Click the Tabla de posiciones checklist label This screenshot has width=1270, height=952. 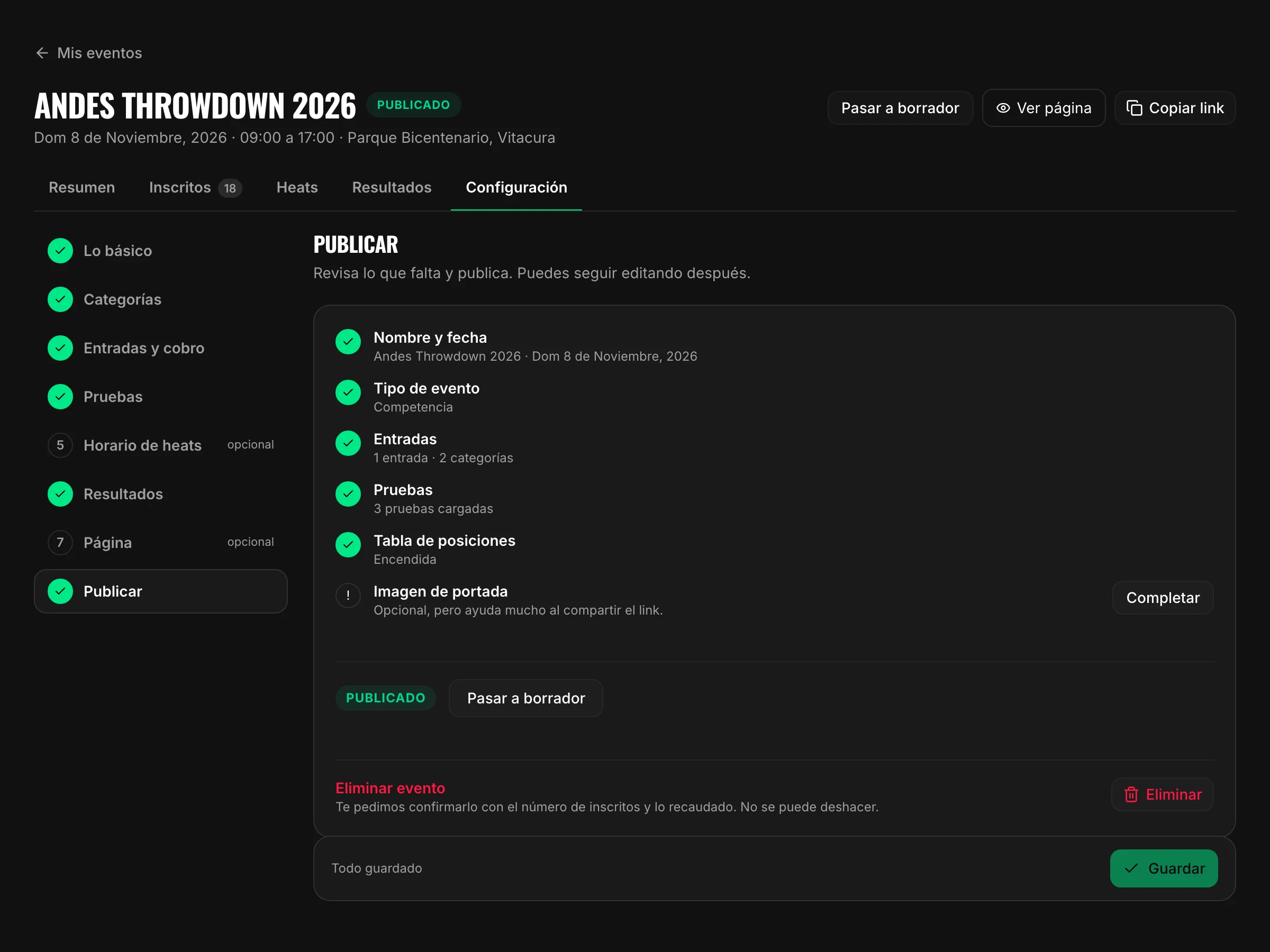point(444,541)
